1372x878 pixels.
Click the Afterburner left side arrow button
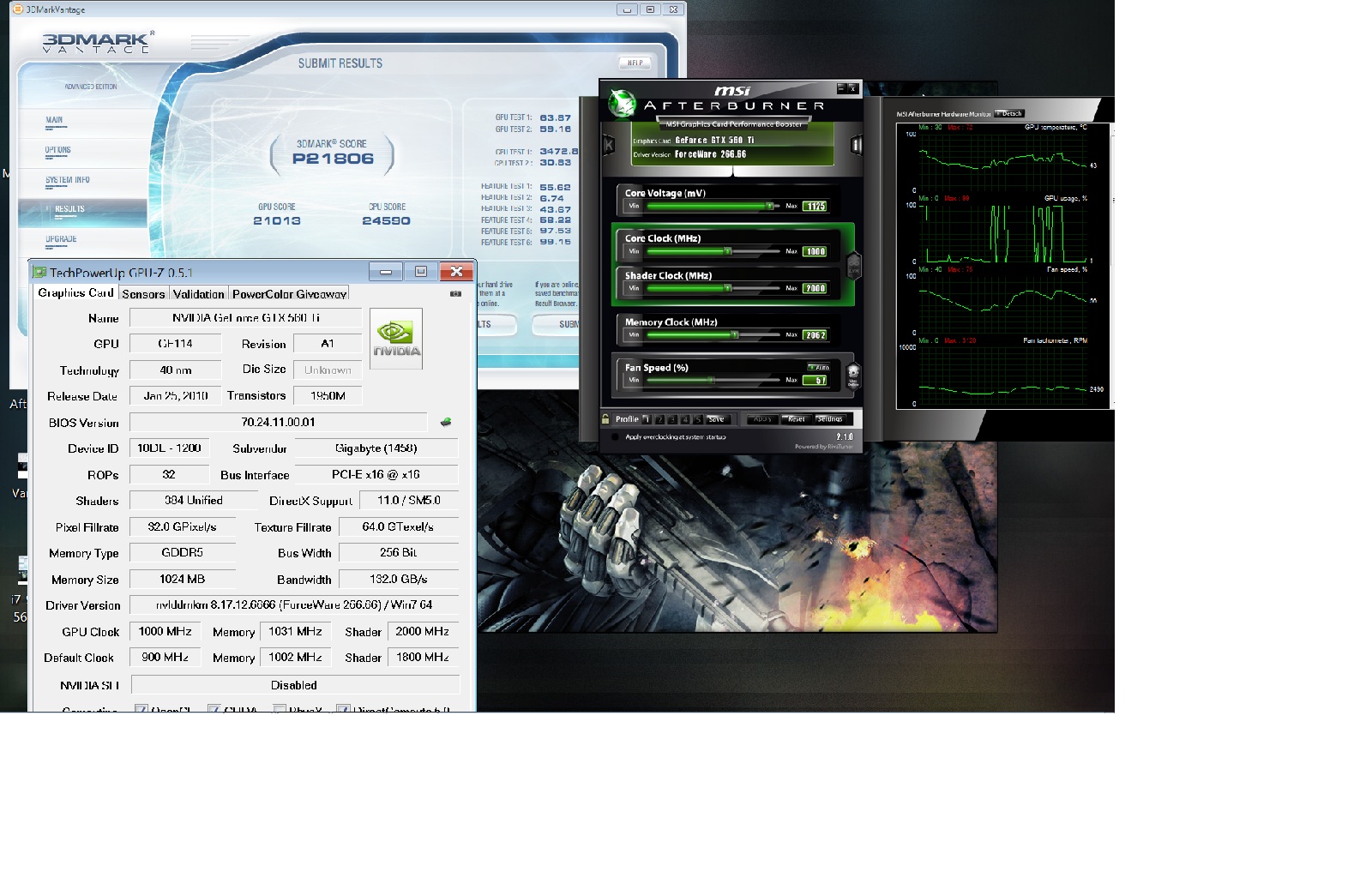pos(609,145)
